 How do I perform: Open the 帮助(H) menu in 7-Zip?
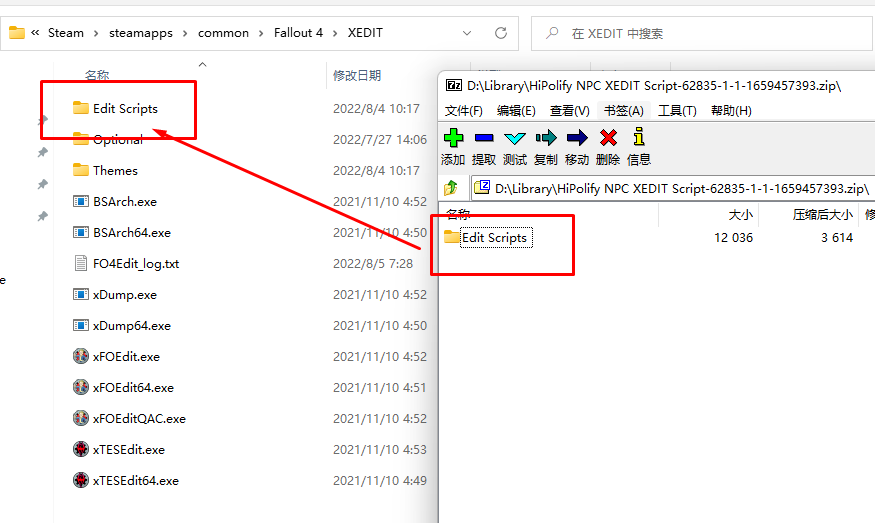[x=731, y=111]
